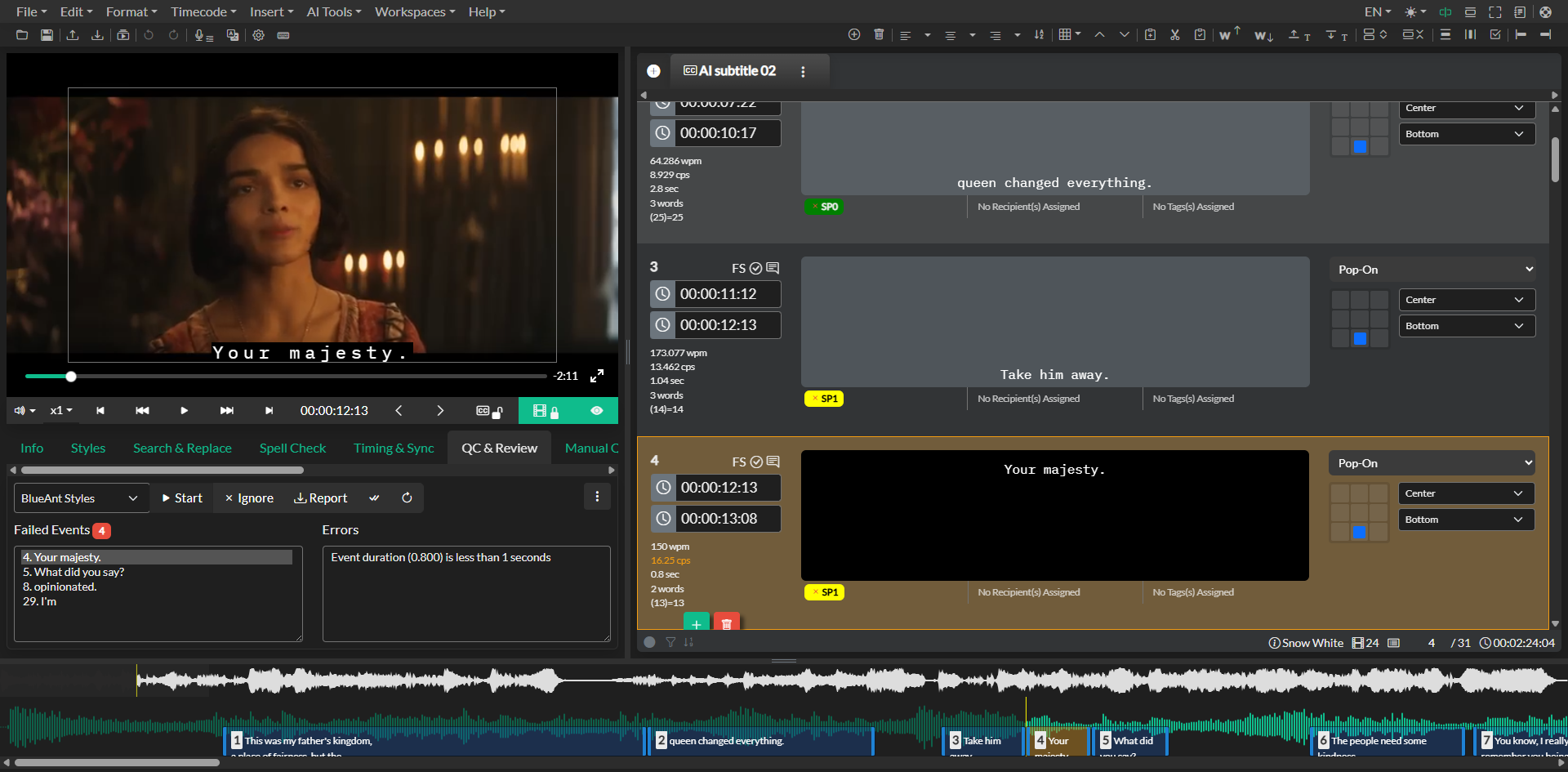Click the move word down icon
The height and width of the screenshot is (772, 1568).
click(x=1263, y=35)
